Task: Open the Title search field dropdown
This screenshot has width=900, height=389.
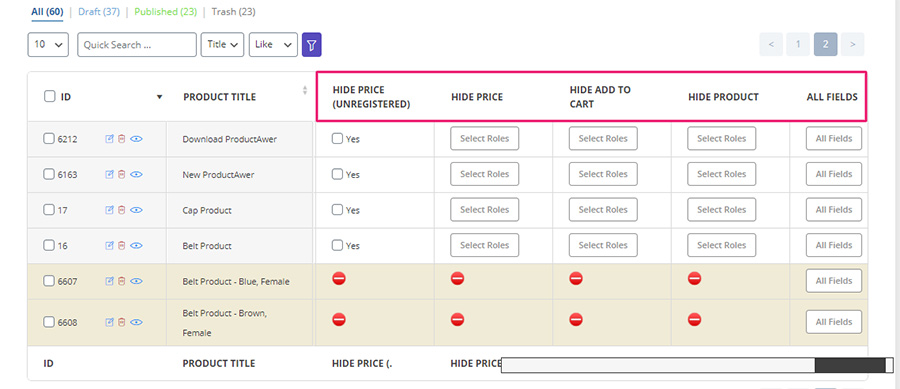Action: (x=222, y=45)
